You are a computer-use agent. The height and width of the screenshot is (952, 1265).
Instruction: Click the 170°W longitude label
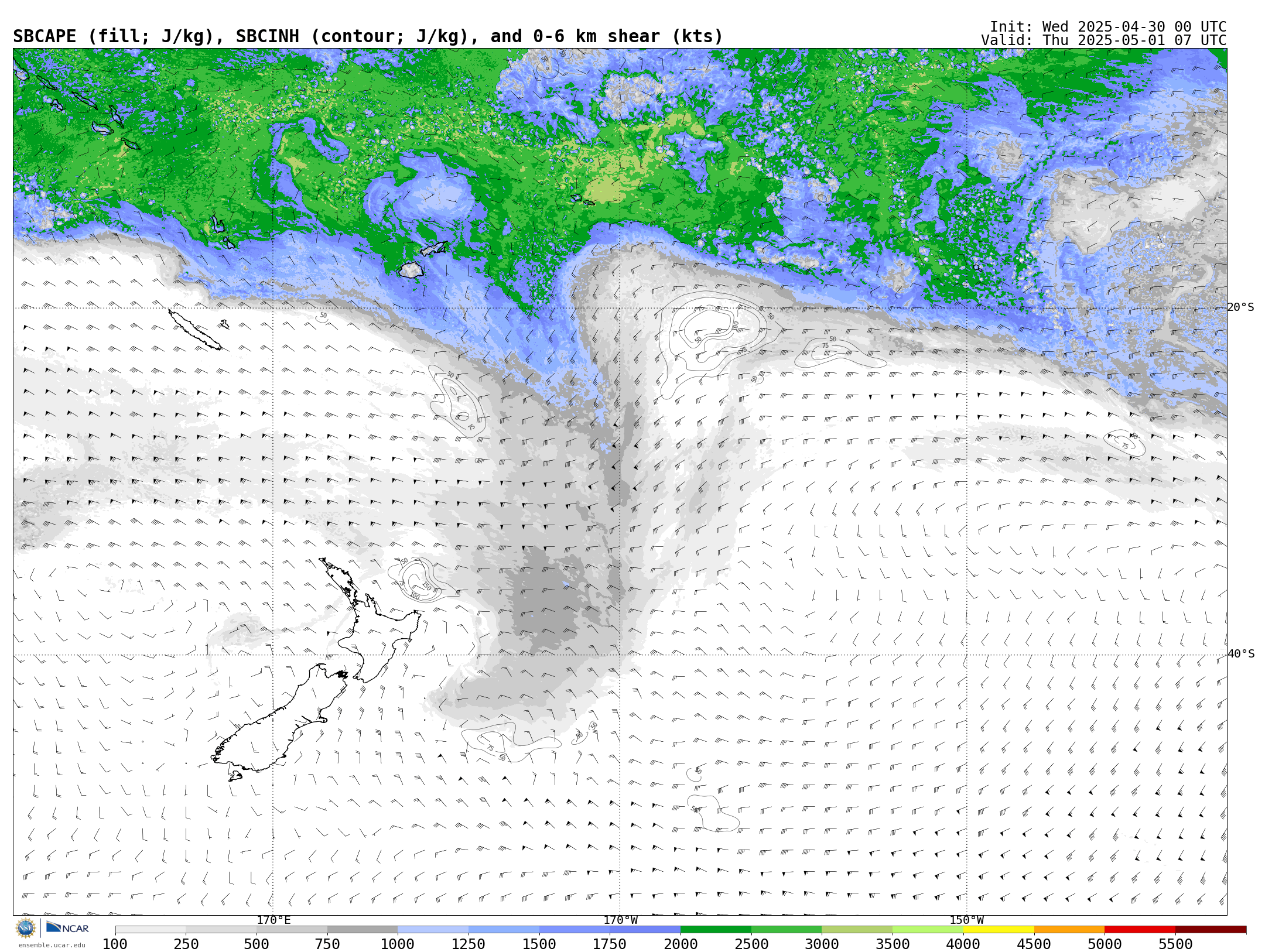(621, 920)
